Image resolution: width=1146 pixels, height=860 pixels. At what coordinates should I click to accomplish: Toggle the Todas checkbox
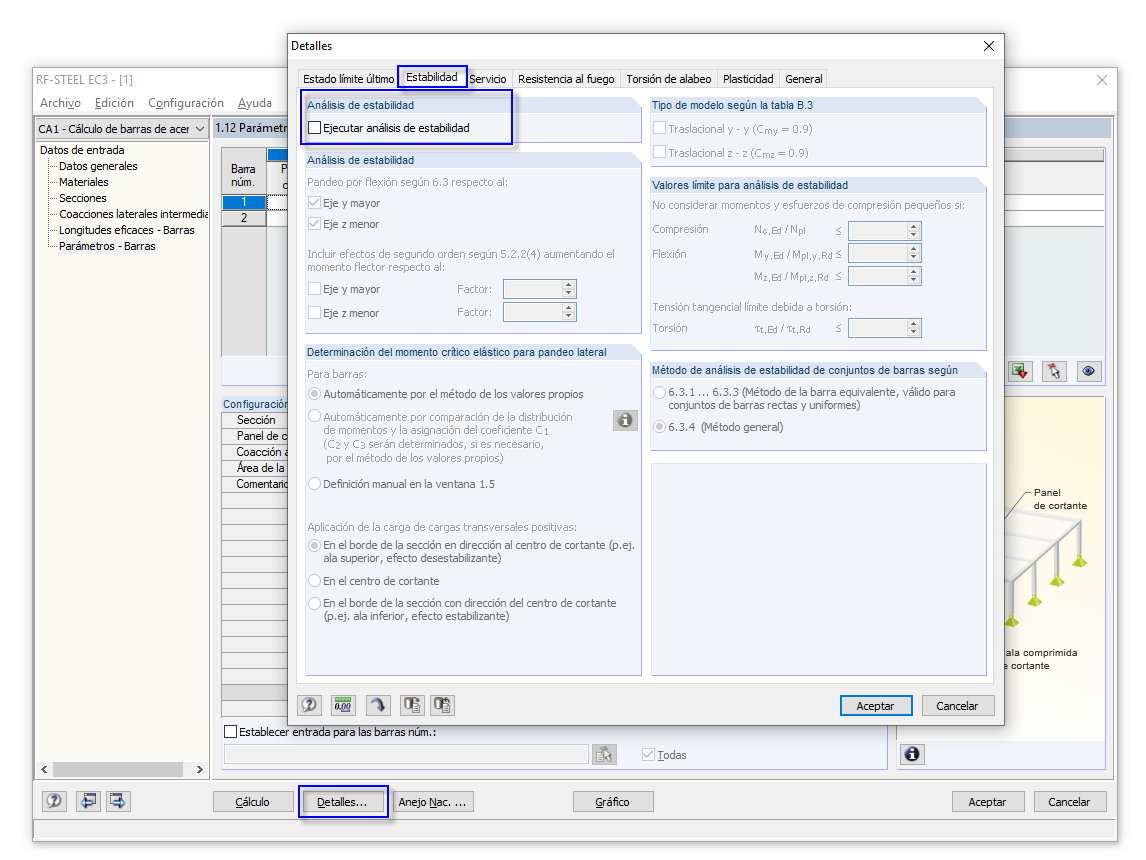(x=648, y=755)
